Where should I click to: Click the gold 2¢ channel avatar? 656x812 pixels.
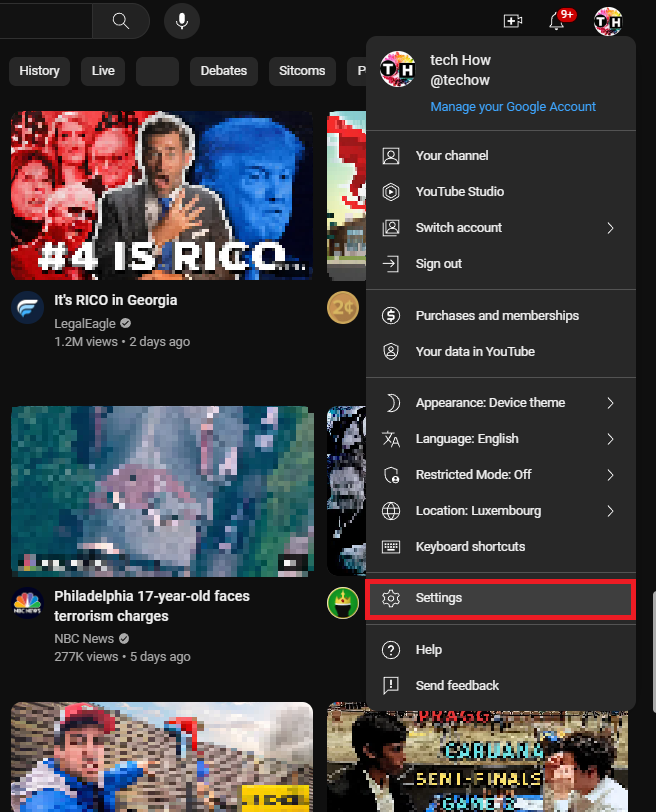point(343,308)
